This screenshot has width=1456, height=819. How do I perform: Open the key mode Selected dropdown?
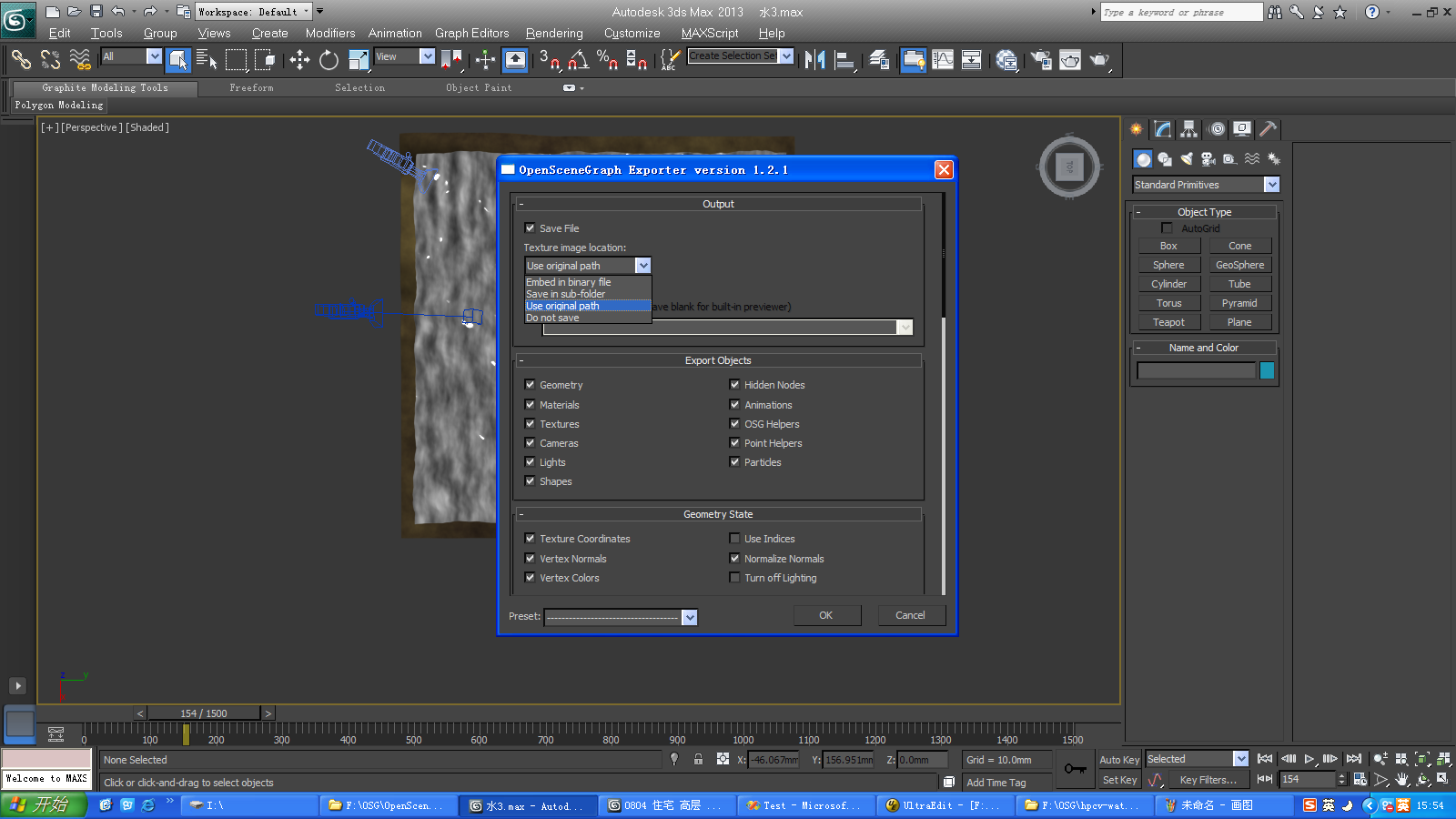1240,759
